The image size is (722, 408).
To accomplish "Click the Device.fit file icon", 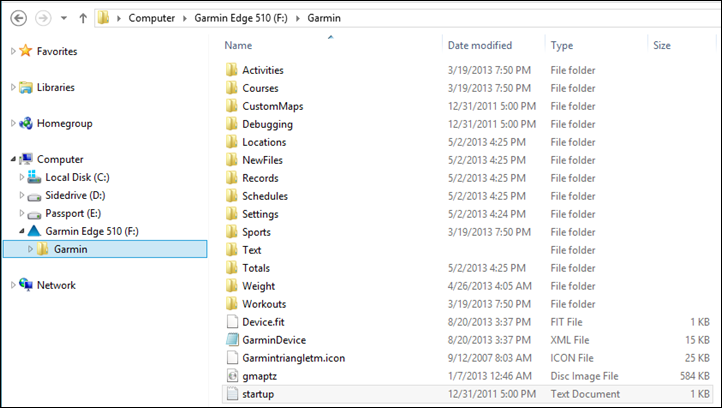I will [232, 321].
